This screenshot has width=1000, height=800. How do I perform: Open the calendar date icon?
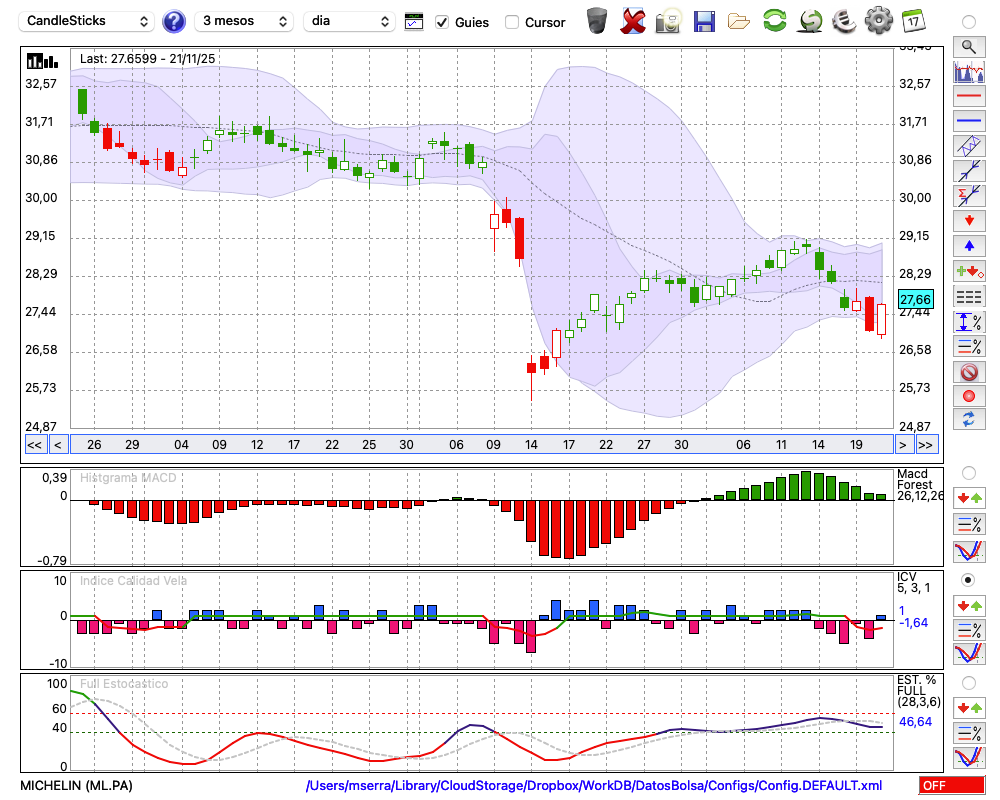pos(913,20)
